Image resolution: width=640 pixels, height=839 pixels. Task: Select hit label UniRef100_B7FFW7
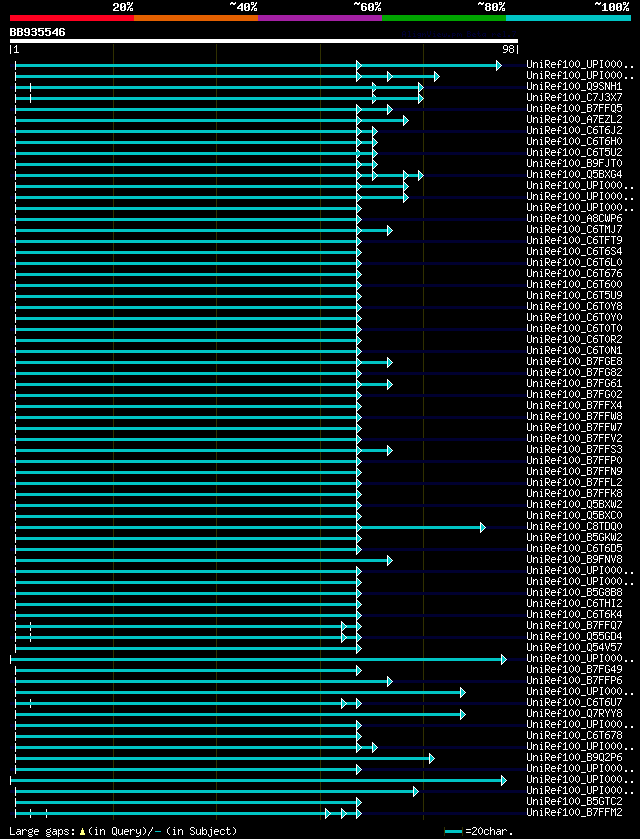(x=574, y=428)
